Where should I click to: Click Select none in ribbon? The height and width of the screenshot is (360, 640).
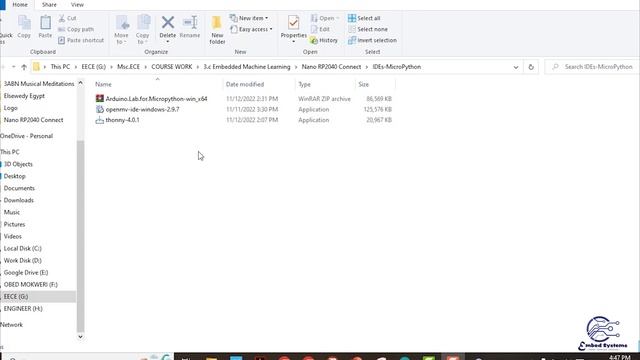click(x=368, y=29)
